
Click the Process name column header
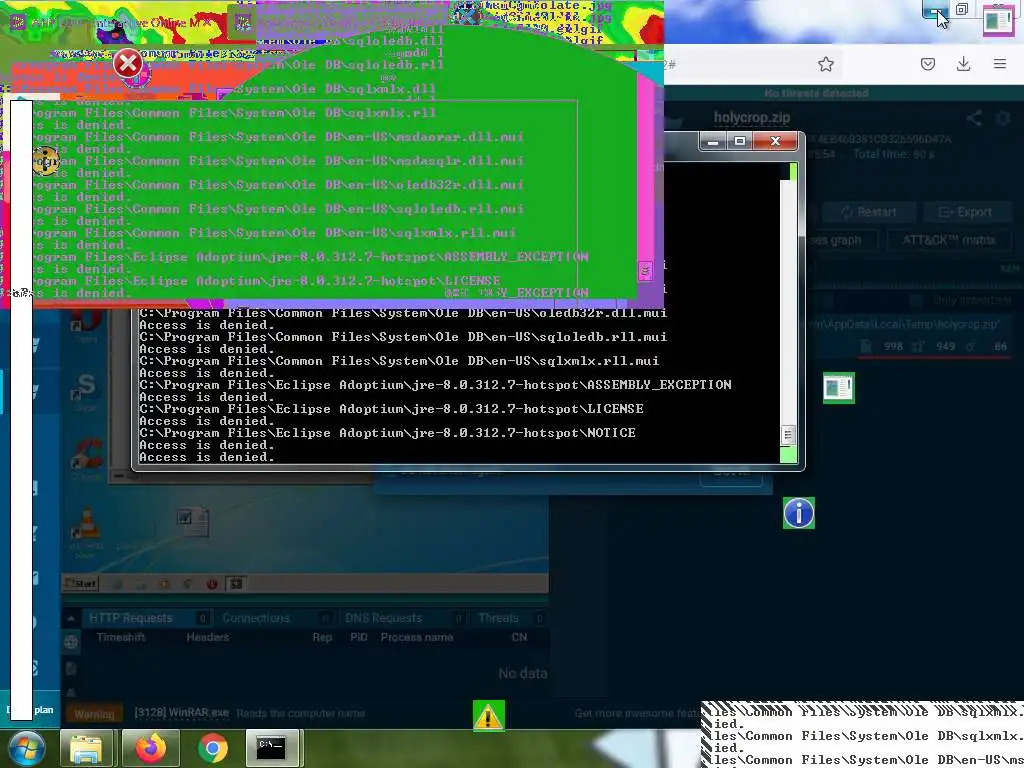click(417, 637)
